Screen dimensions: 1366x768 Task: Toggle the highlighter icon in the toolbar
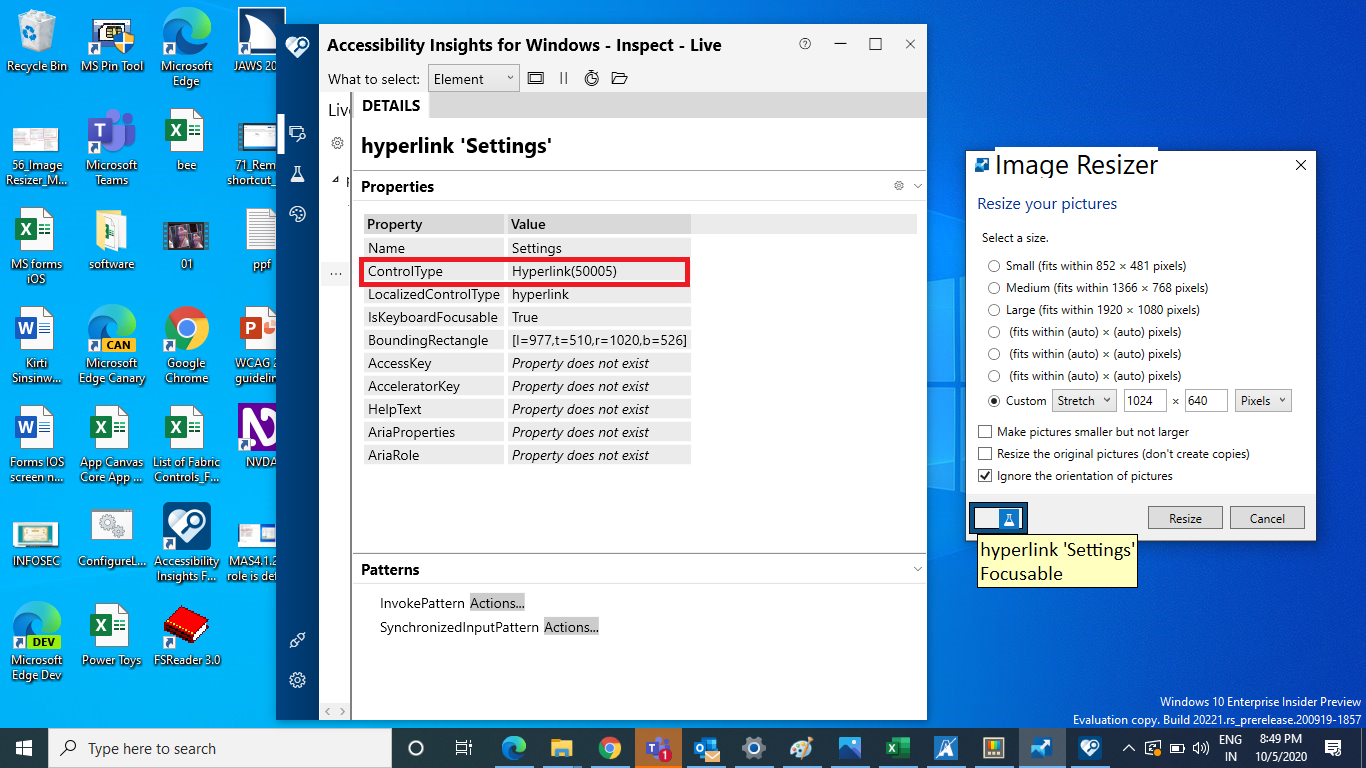536,78
